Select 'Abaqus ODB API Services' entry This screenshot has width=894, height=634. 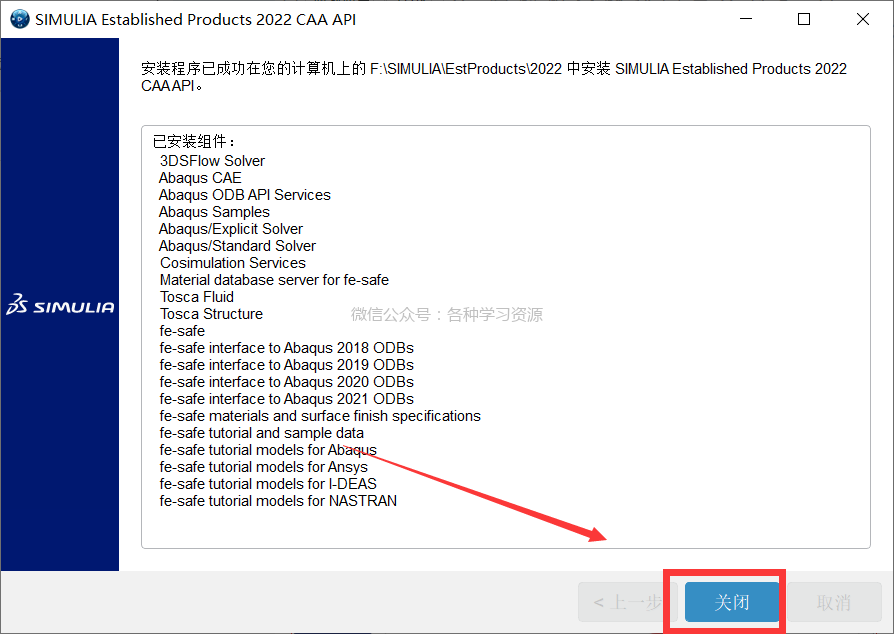pos(245,195)
